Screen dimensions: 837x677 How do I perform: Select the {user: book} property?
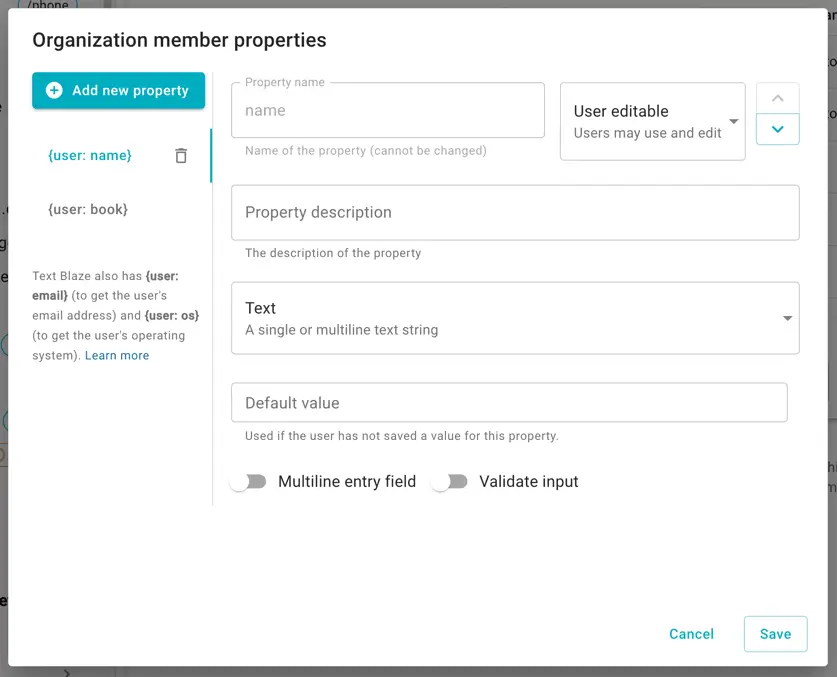coord(88,209)
